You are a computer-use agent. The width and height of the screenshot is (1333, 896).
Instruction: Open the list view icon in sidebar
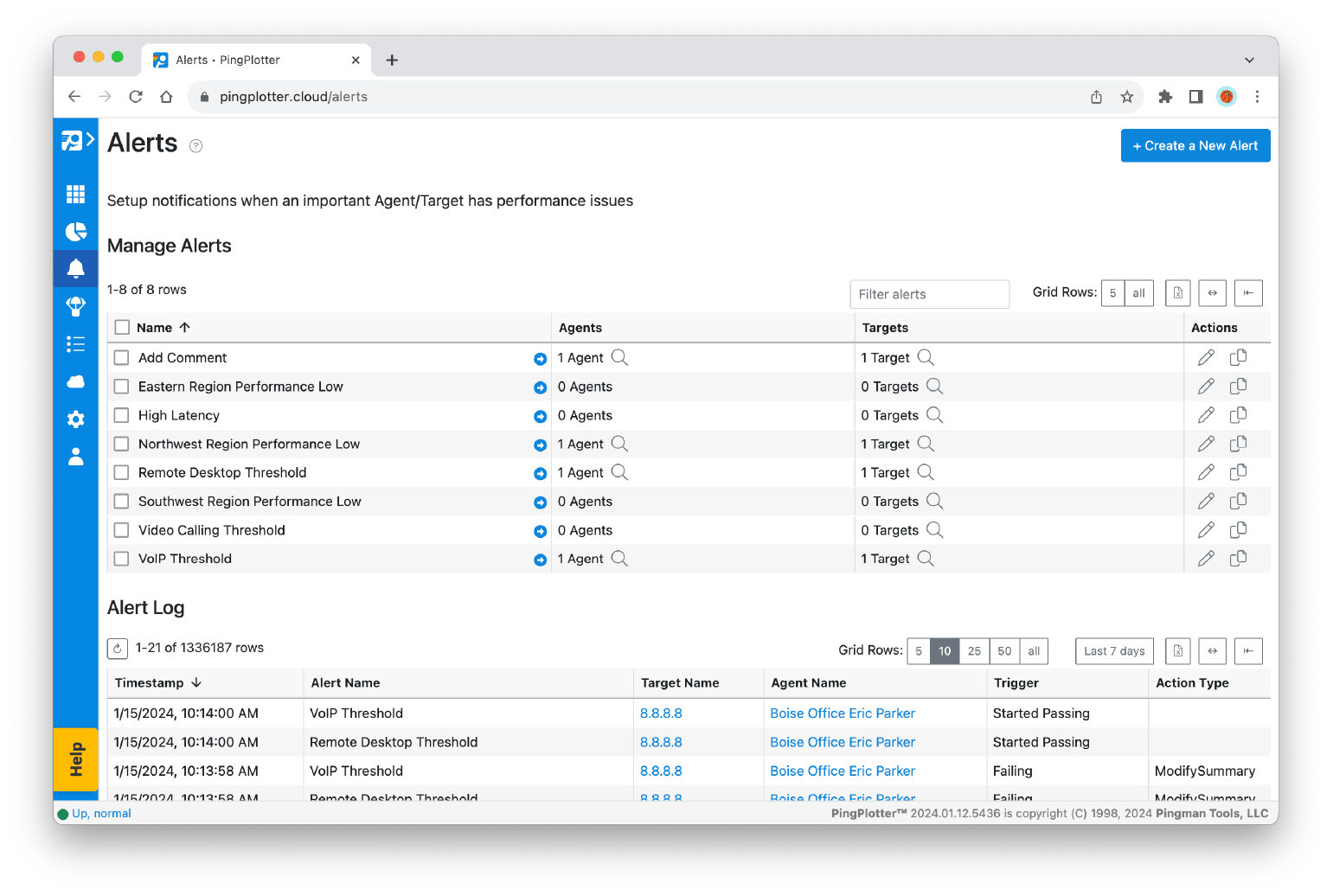[75, 343]
